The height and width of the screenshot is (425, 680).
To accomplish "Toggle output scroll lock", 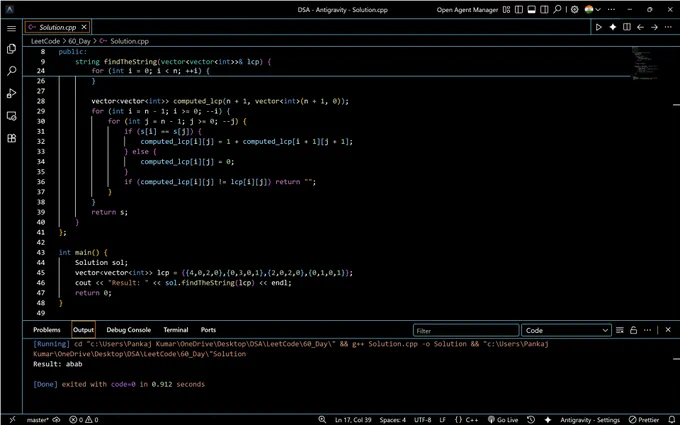I will pyautogui.click(x=633, y=330).
